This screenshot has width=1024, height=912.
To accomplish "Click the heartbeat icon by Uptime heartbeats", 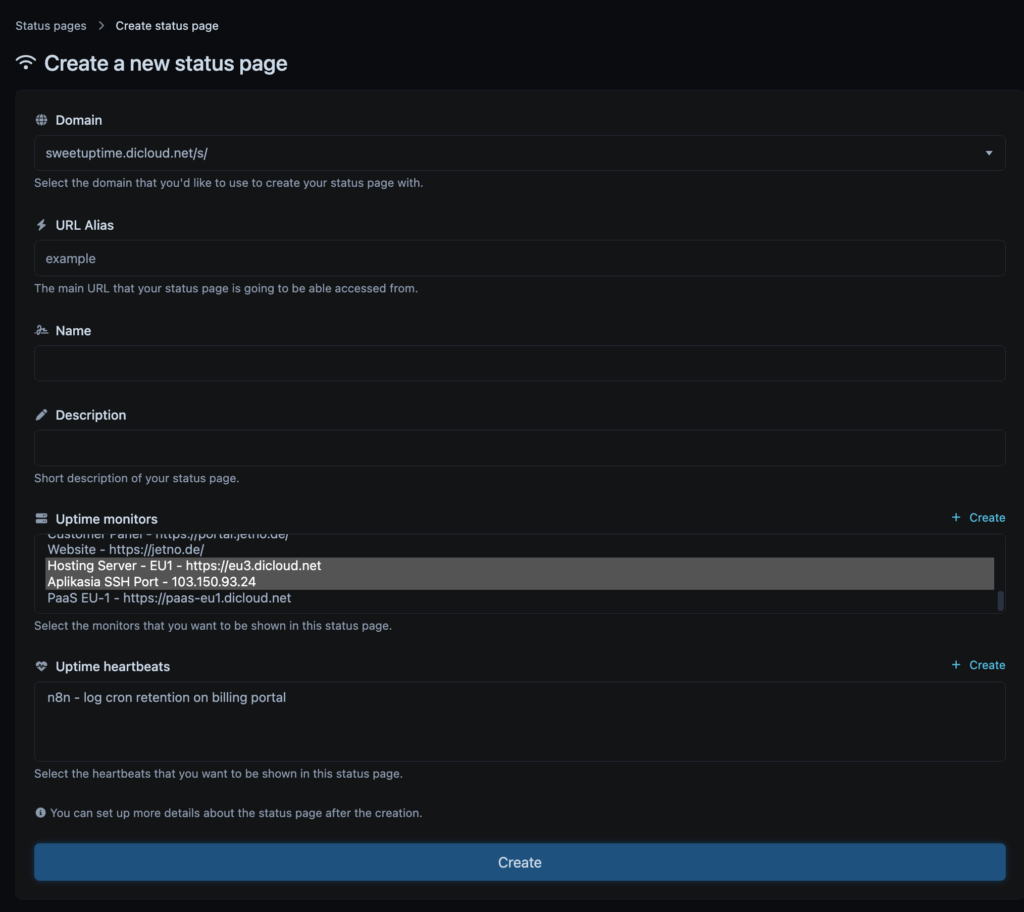I will coord(41,666).
